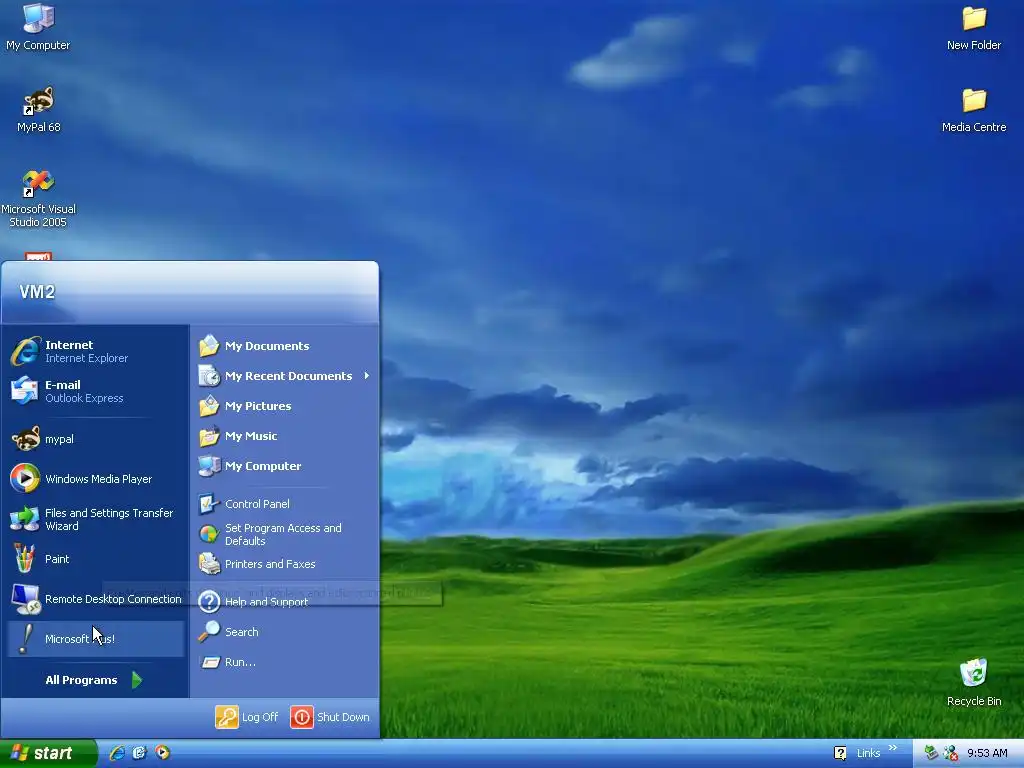Open Outlook Express E-mail entry
The image size is (1024, 768).
pyautogui.click(x=95, y=391)
